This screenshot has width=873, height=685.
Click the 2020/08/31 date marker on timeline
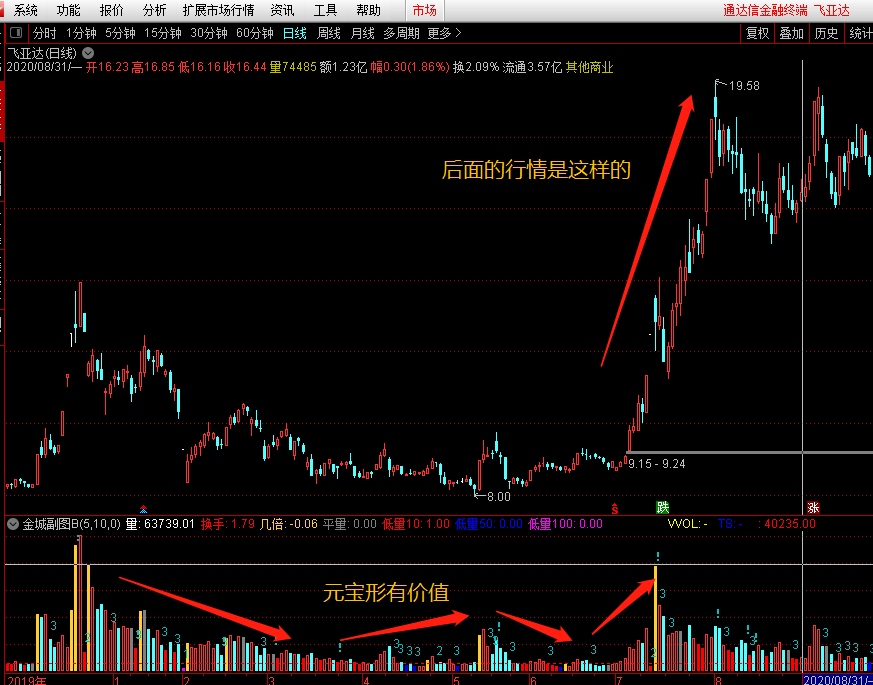tap(838, 680)
